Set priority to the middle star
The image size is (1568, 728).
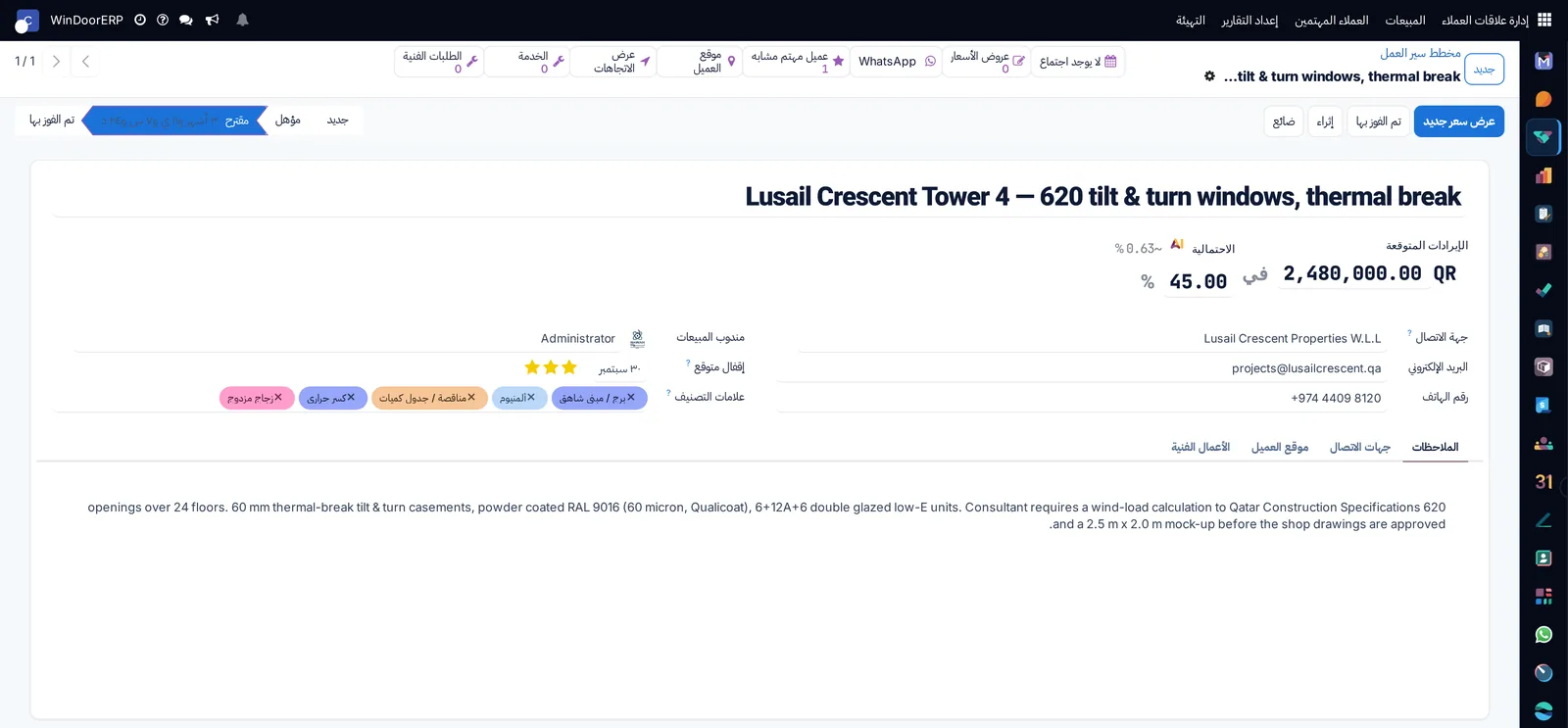coord(551,367)
